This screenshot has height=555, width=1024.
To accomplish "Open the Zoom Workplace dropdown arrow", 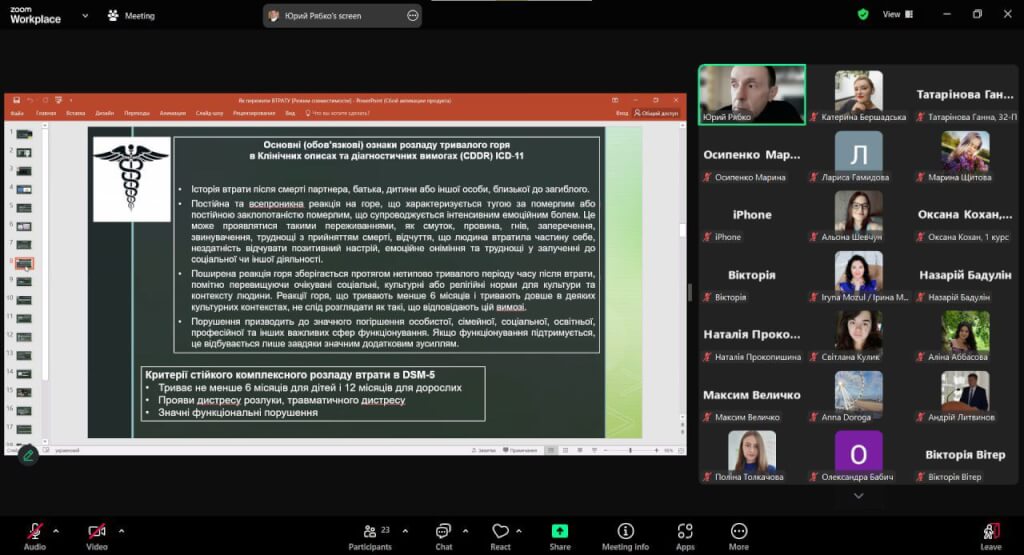I will tap(85, 16).
